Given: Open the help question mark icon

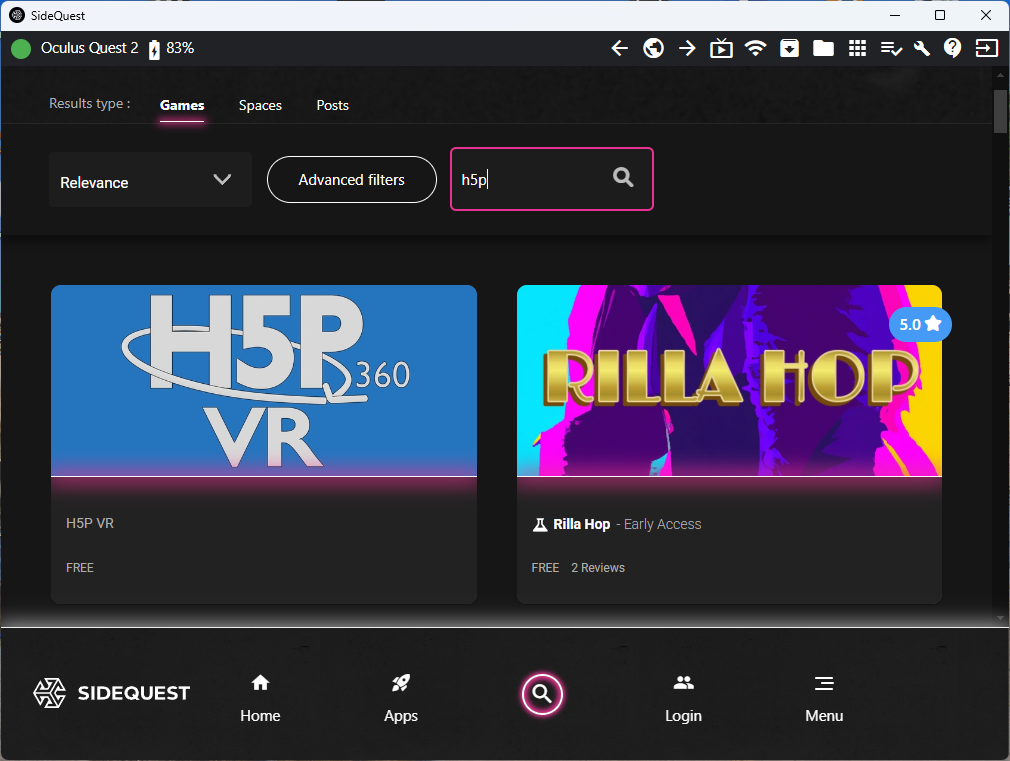Looking at the screenshot, I should (953, 48).
